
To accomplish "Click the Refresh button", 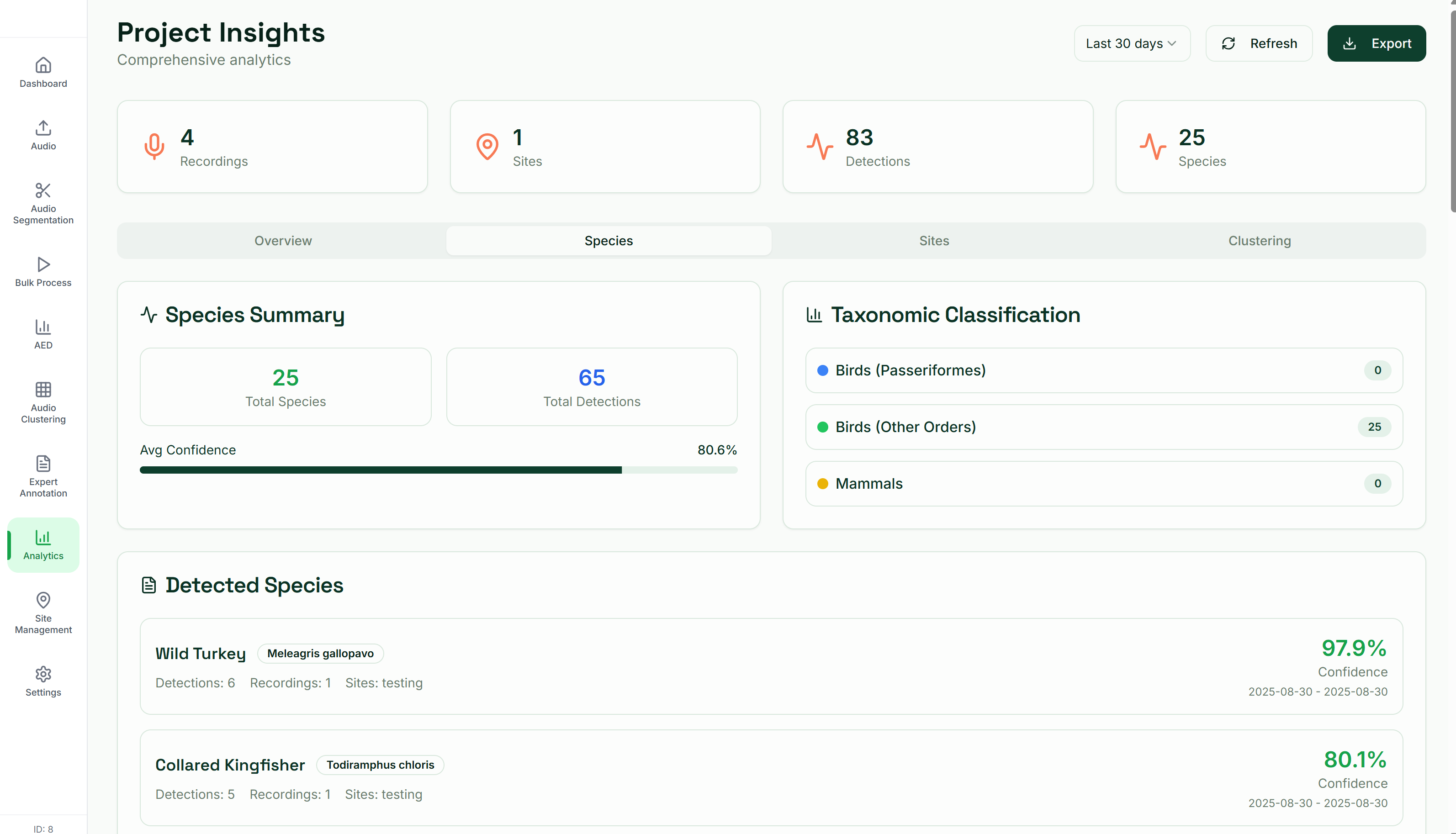I will (x=1258, y=43).
